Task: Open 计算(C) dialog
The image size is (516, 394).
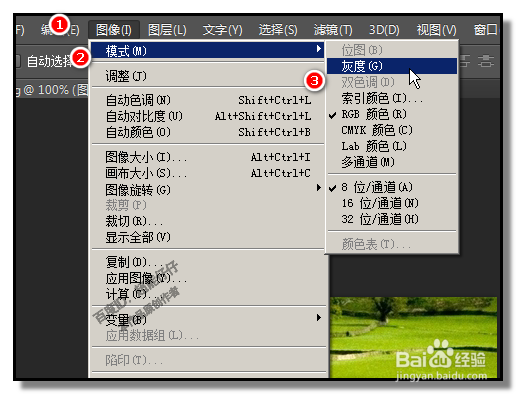Action: [208, 294]
